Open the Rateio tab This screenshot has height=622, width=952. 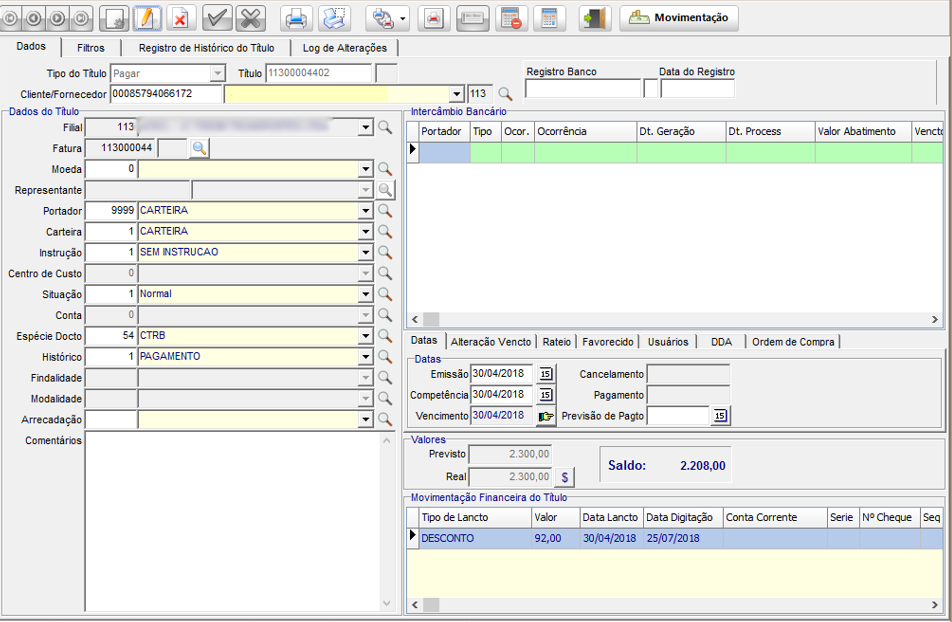pyautogui.click(x=558, y=341)
